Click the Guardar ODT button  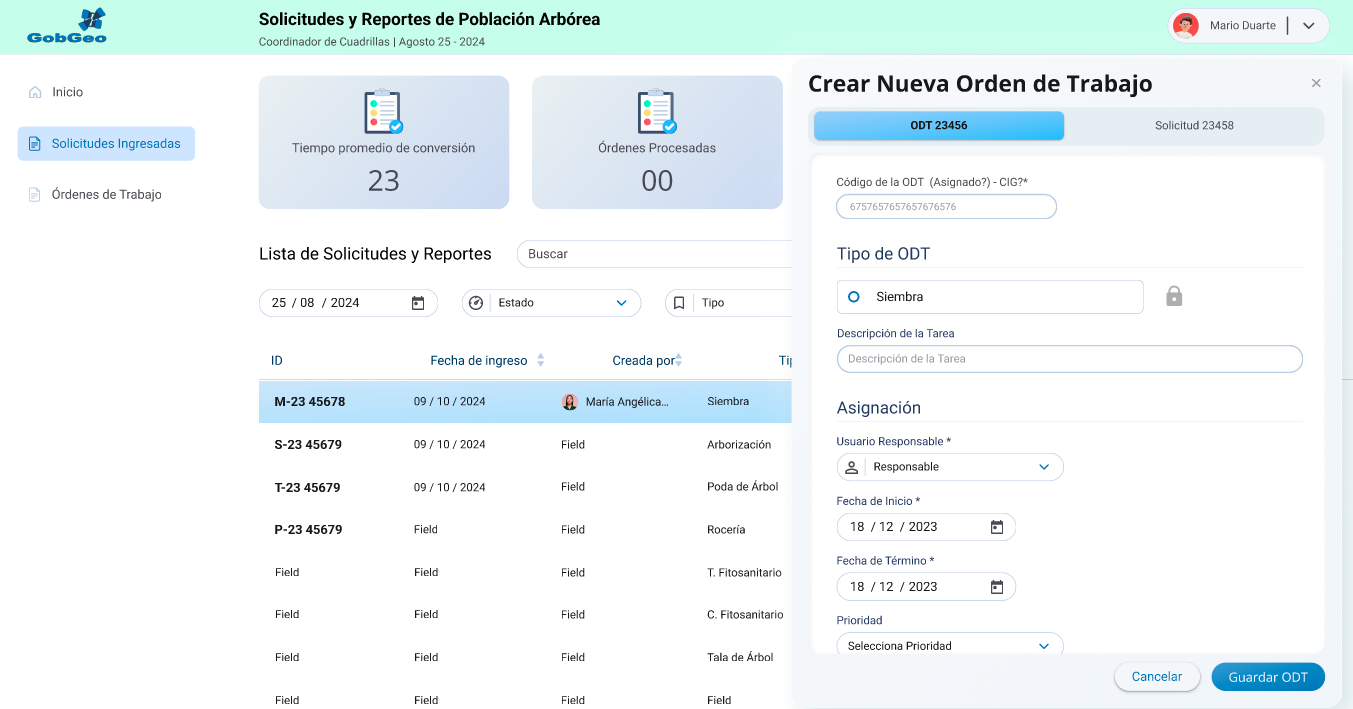pyautogui.click(x=1267, y=677)
